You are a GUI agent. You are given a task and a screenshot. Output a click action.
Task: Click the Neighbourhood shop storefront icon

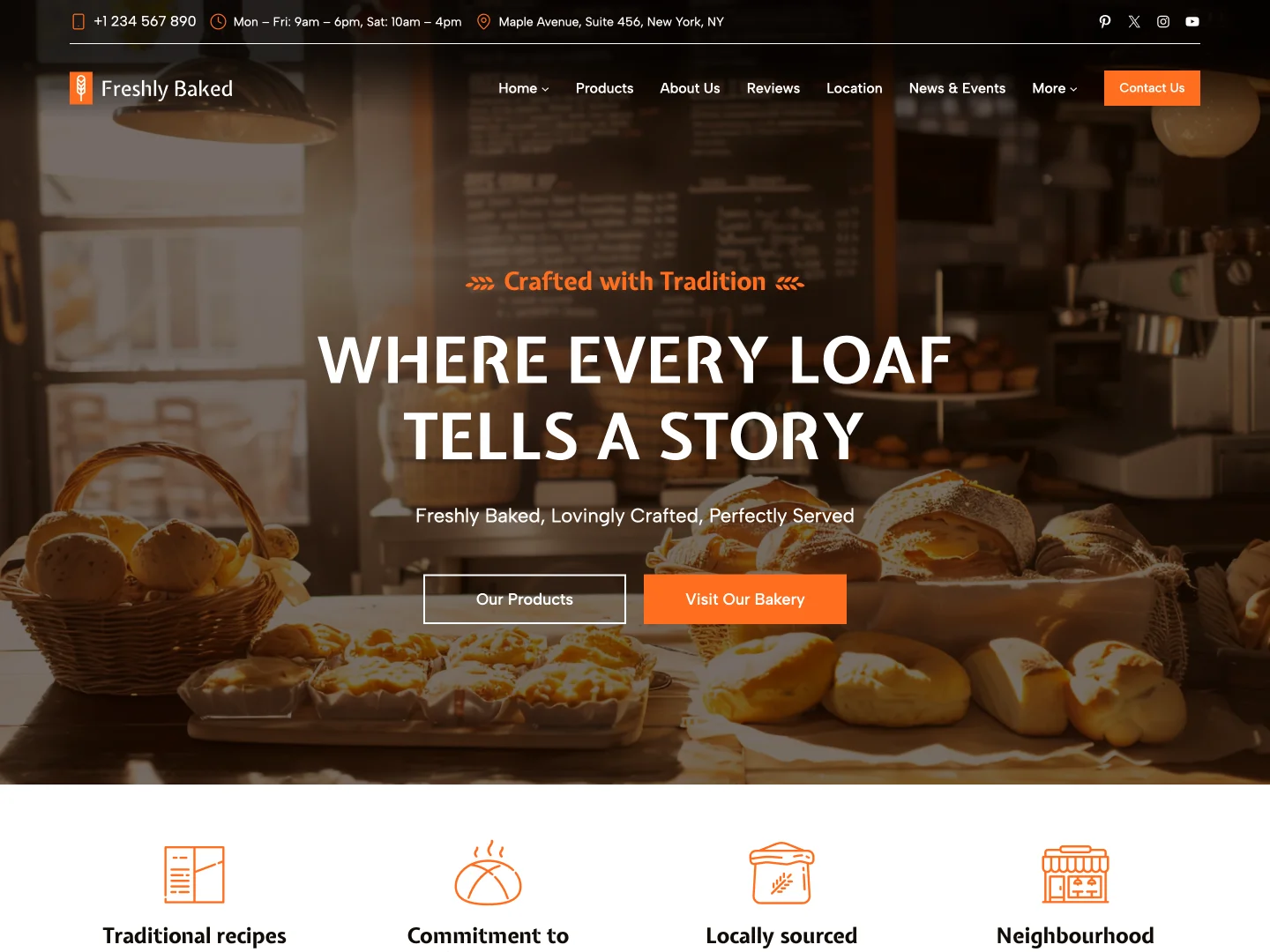coord(1075,874)
